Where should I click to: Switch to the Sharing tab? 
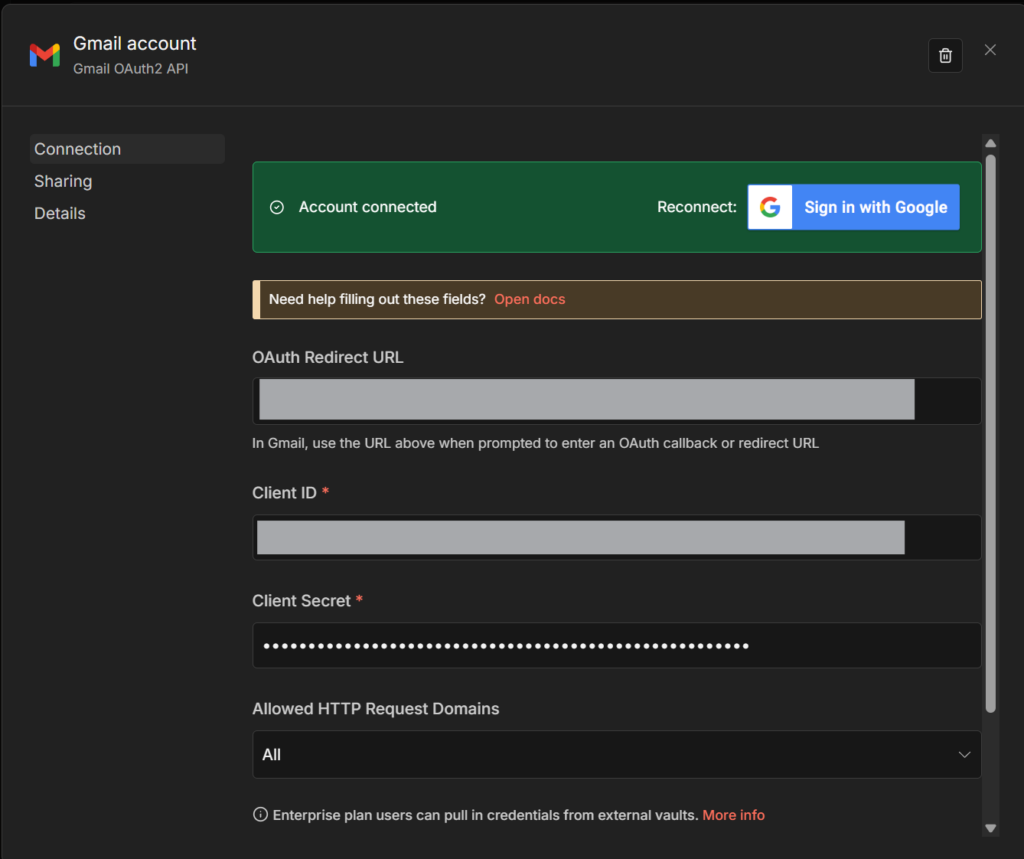63,181
